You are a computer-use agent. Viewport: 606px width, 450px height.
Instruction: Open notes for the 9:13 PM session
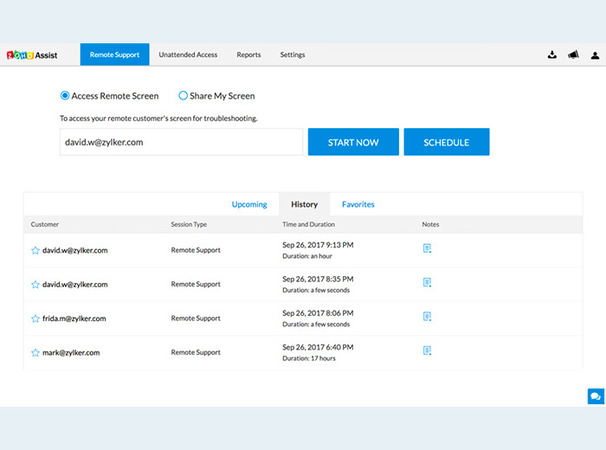(427, 248)
